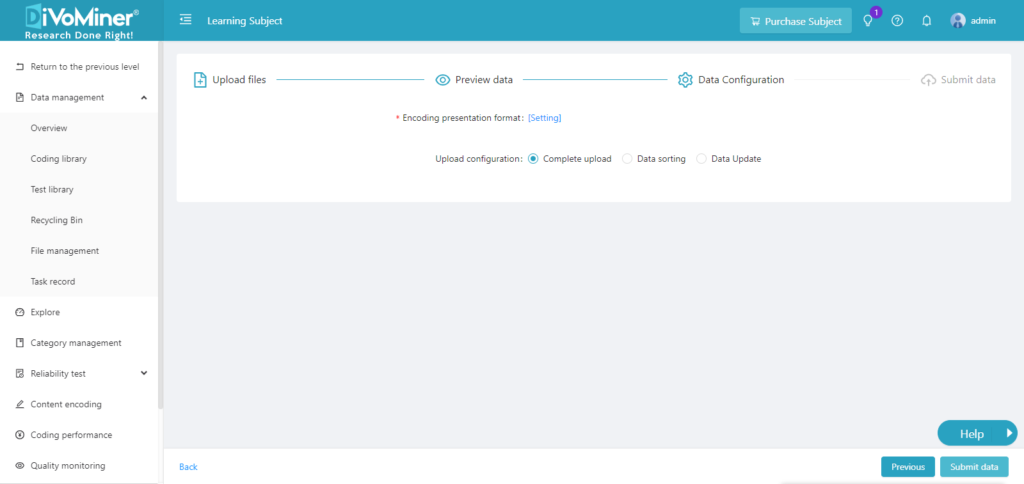1024x484 pixels.
Task: Select the Complete upload radio button
Action: (x=533, y=159)
